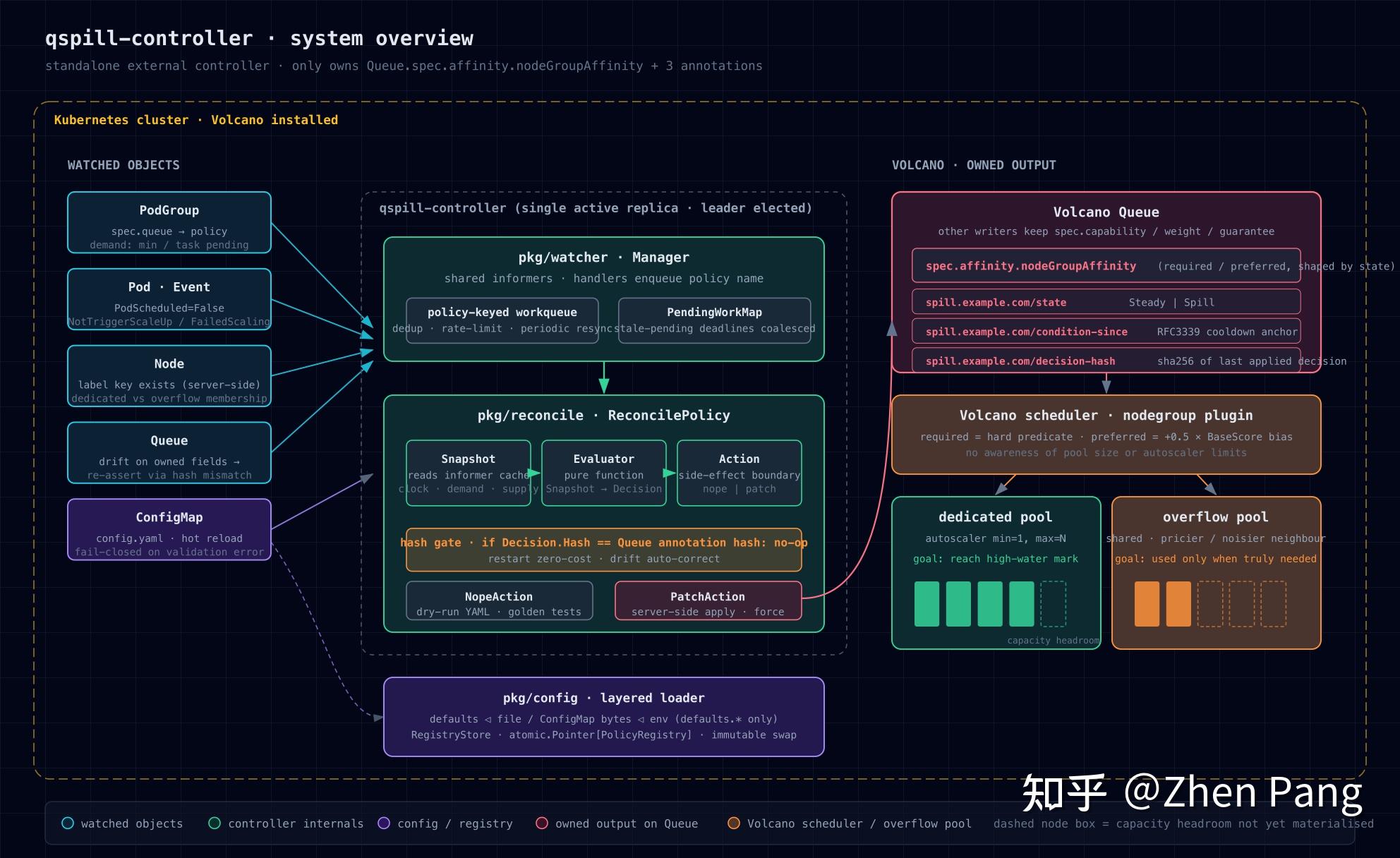Click 'qspill-controller (single active replica · leader elected)' label
The image size is (1400, 858).
click(596, 208)
